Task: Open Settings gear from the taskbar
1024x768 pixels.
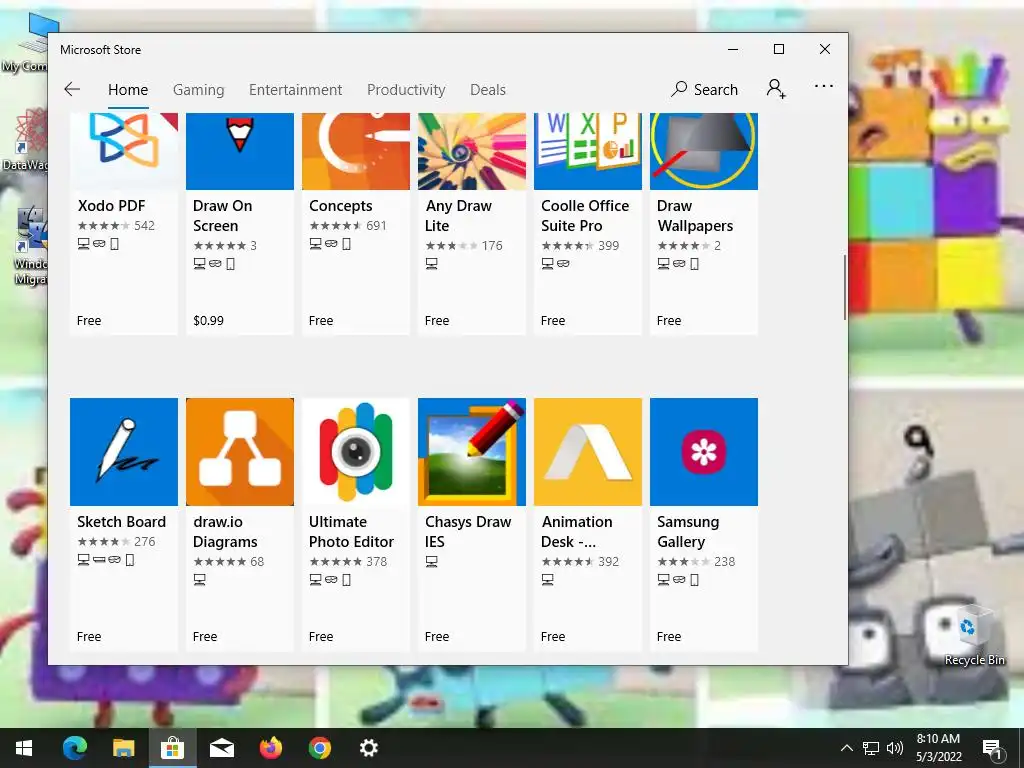Action: coord(368,748)
